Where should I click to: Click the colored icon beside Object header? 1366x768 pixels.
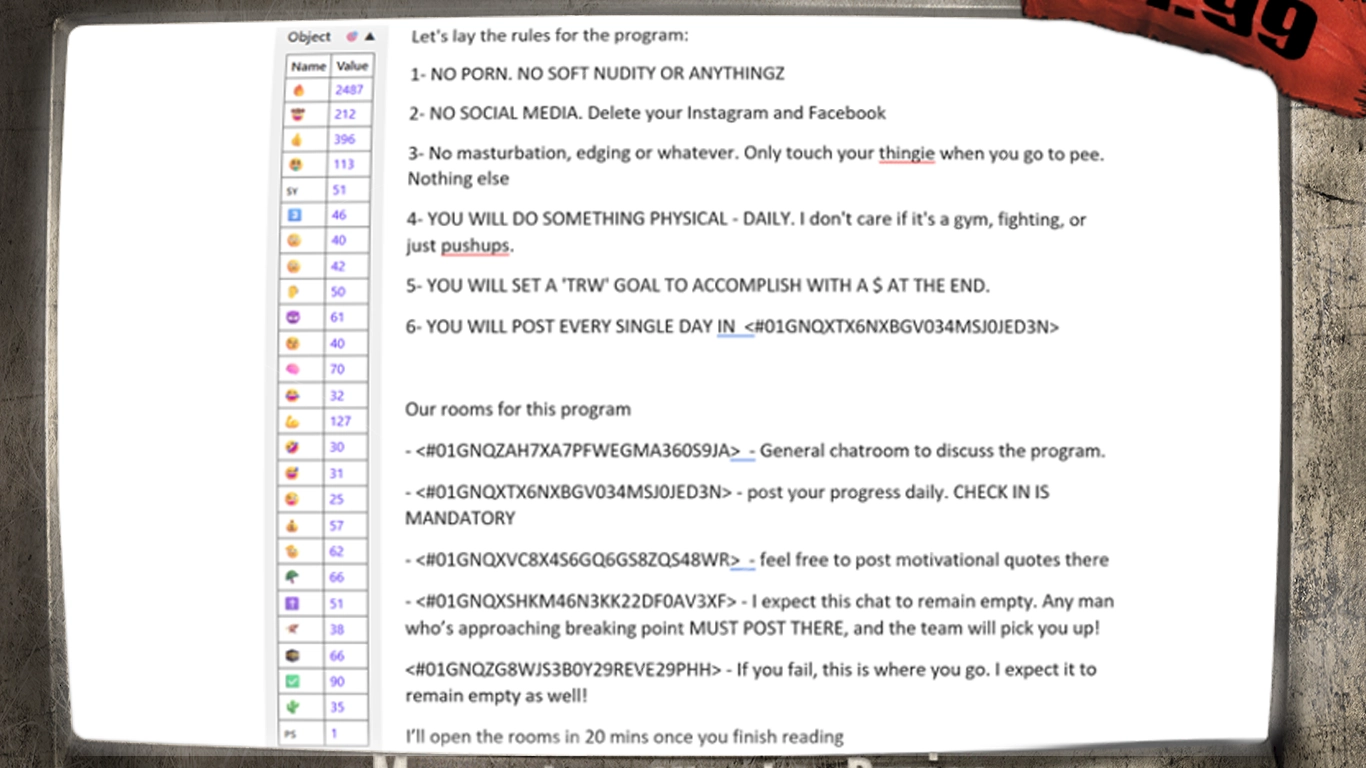pyautogui.click(x=352, y=37)
